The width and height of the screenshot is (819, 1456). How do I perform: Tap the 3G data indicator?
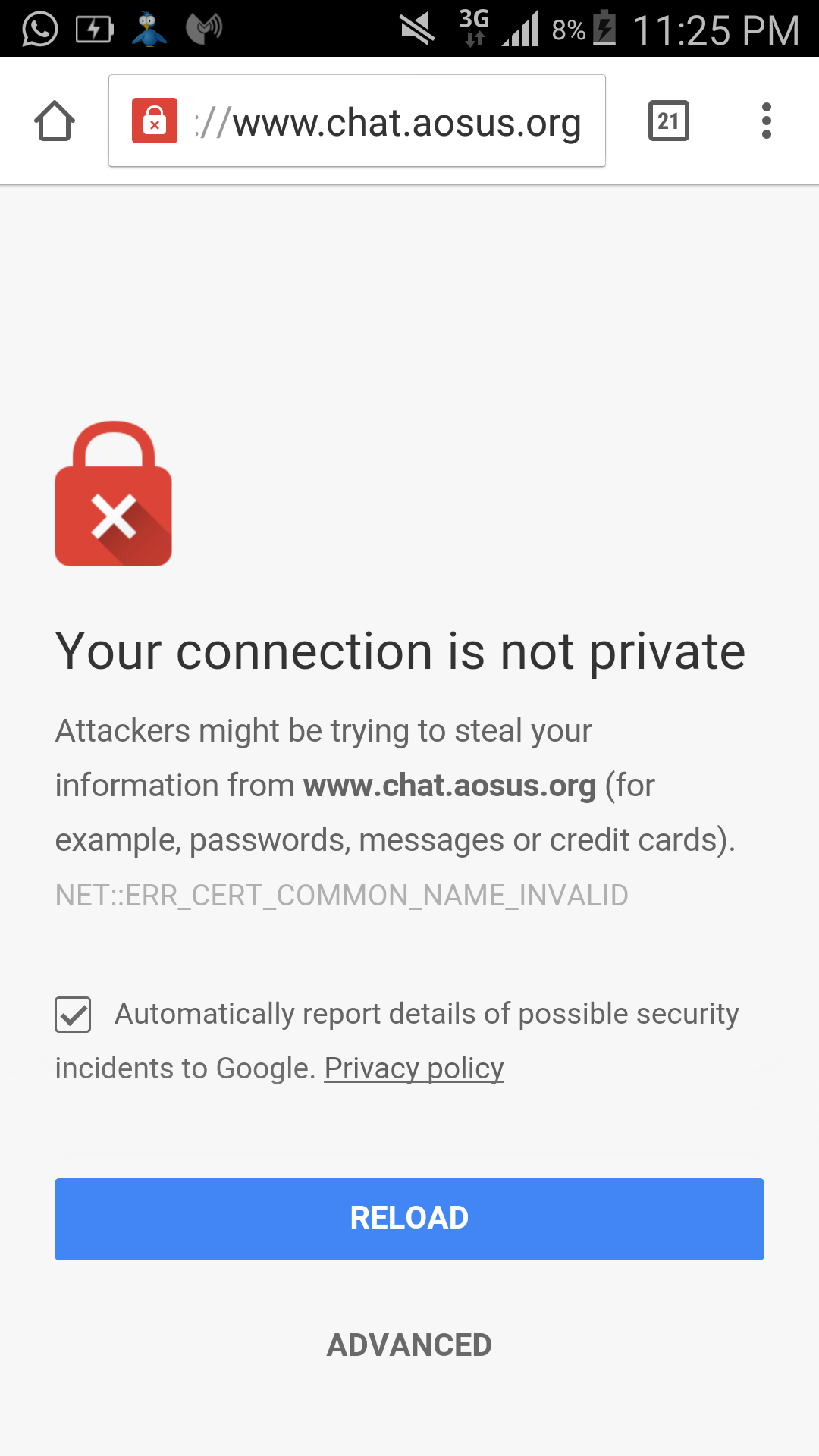click(474, 27)
